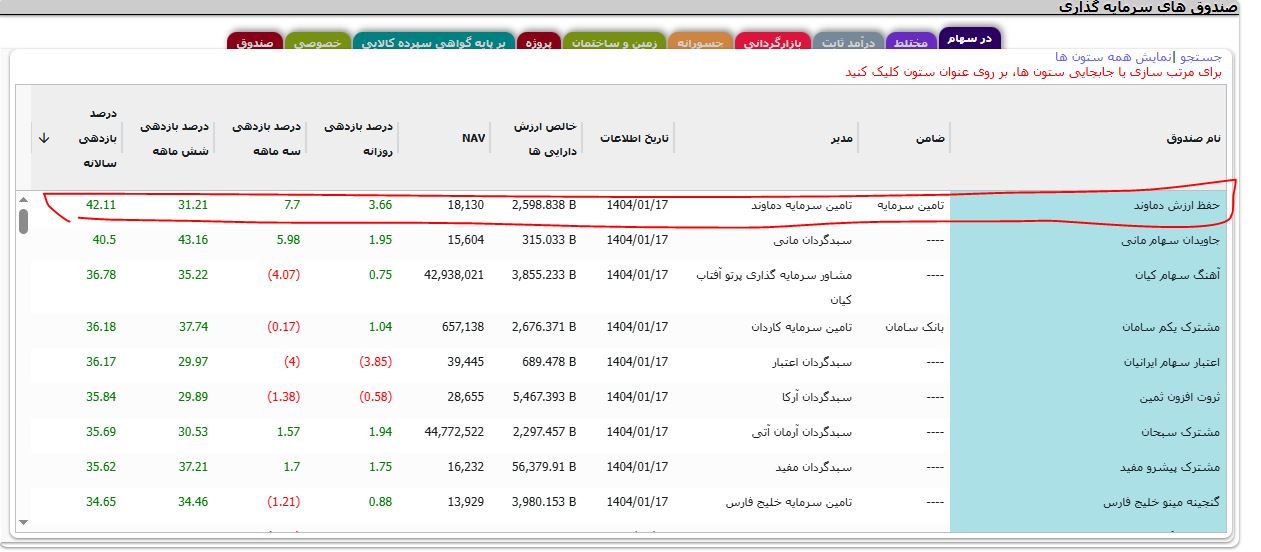Click NAV value 44,772,522

coord(454,432)
